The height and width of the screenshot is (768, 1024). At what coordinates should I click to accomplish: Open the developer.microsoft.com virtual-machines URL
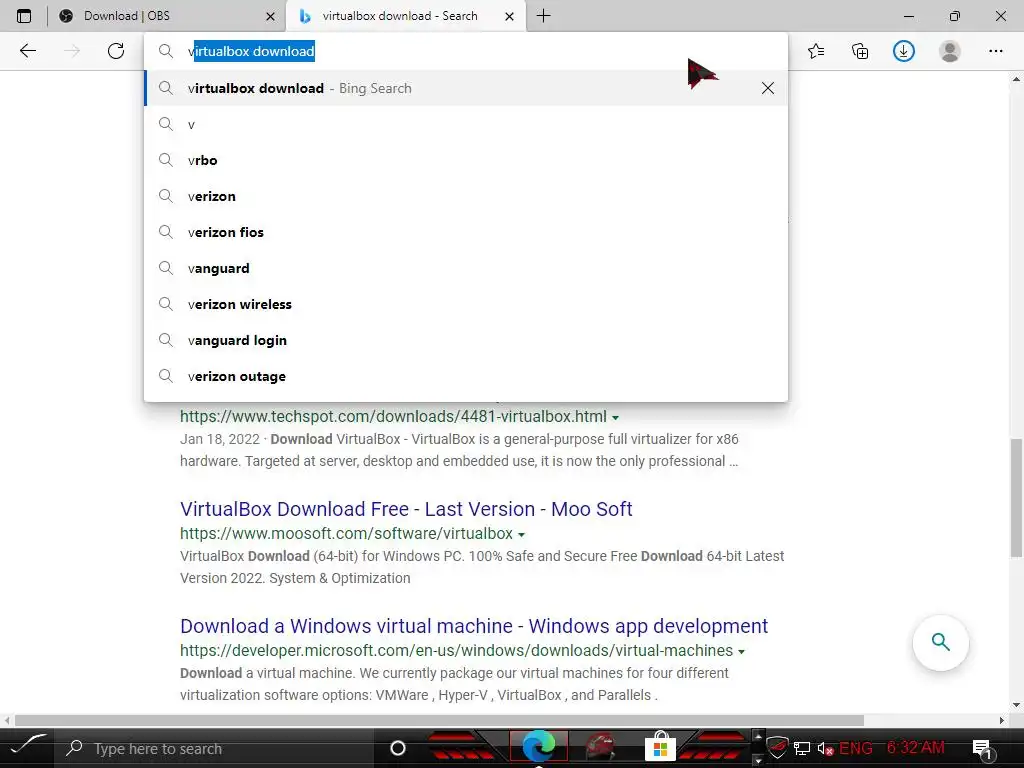coord(456,650)
